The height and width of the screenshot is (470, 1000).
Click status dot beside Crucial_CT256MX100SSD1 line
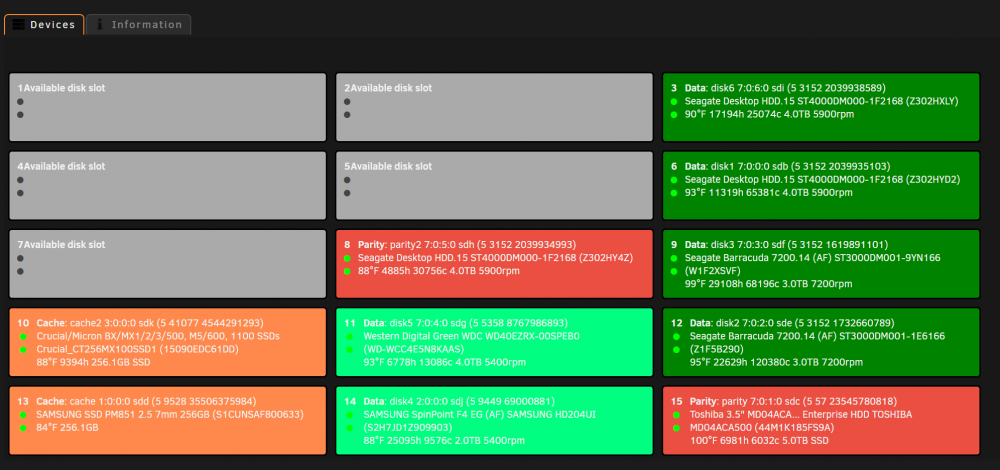(x=23, y=349)
